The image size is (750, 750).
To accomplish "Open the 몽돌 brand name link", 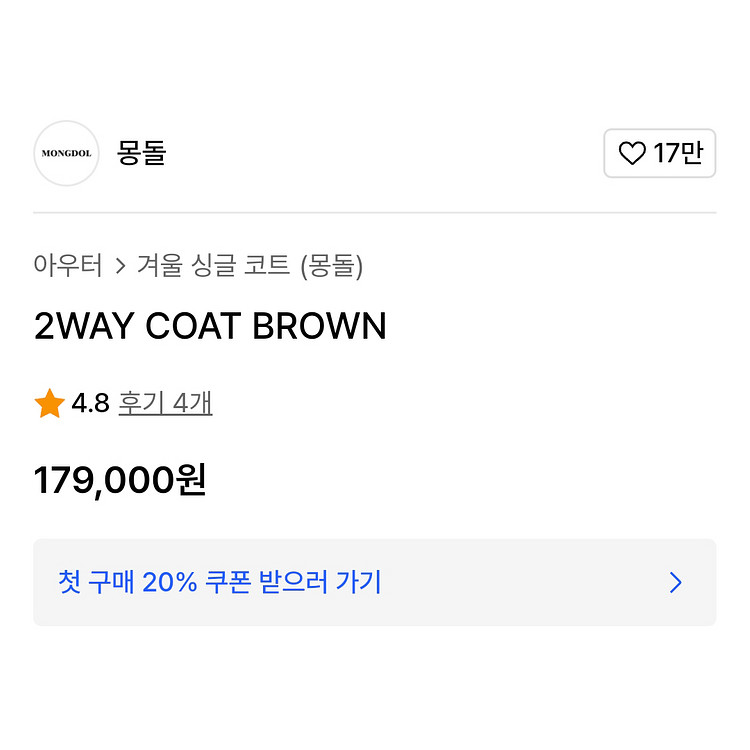I will [141, 153].
